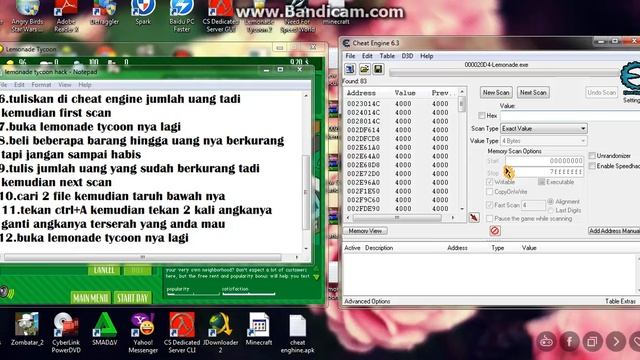Open the Value Type dropdown
Viewport: 640px width, 360px height.
[544, 141]
